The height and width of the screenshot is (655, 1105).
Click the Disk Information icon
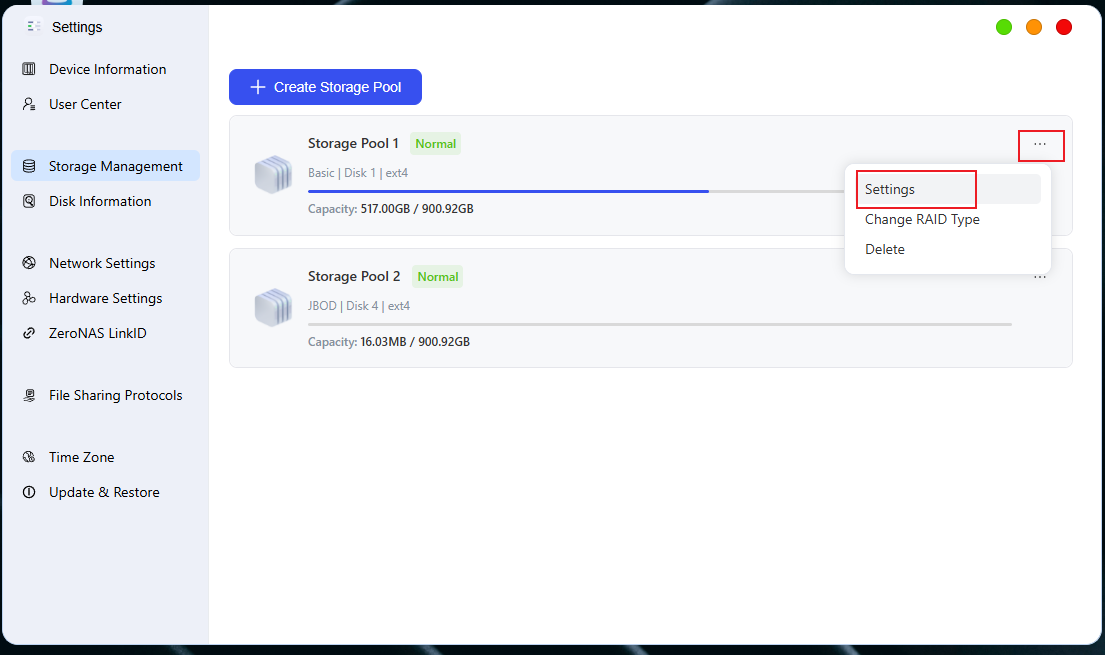point(29,202)
